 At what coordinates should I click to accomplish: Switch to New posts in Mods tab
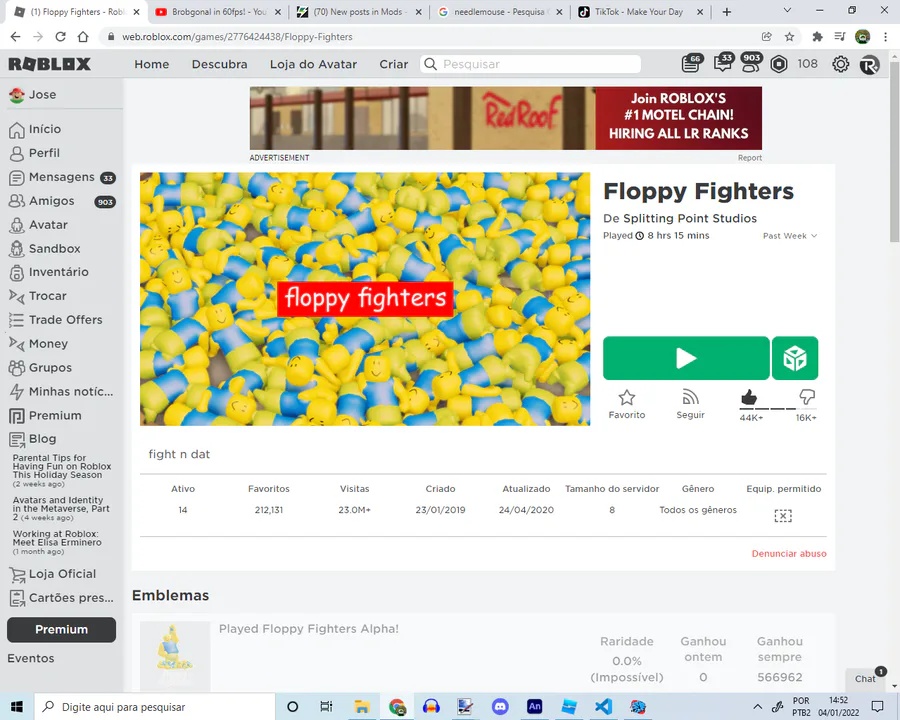(x=359, y=12)
